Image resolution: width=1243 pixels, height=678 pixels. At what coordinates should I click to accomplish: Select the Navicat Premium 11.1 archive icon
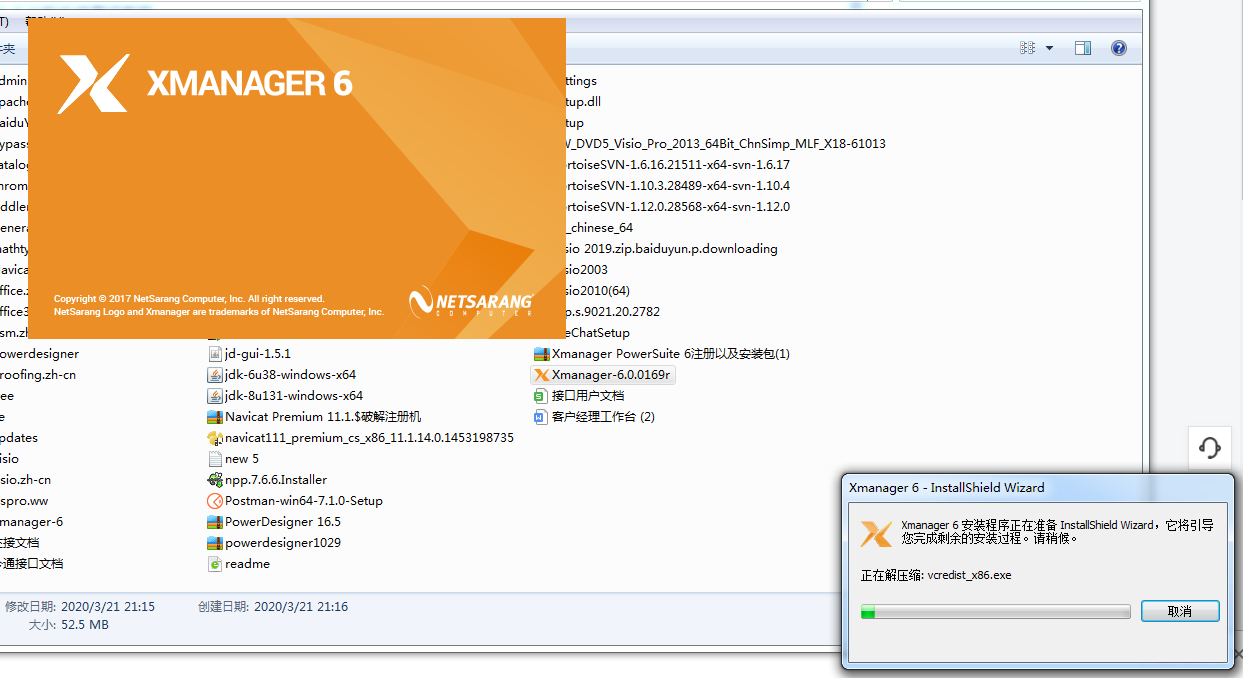pyautogui.click(x=214, y=416)
